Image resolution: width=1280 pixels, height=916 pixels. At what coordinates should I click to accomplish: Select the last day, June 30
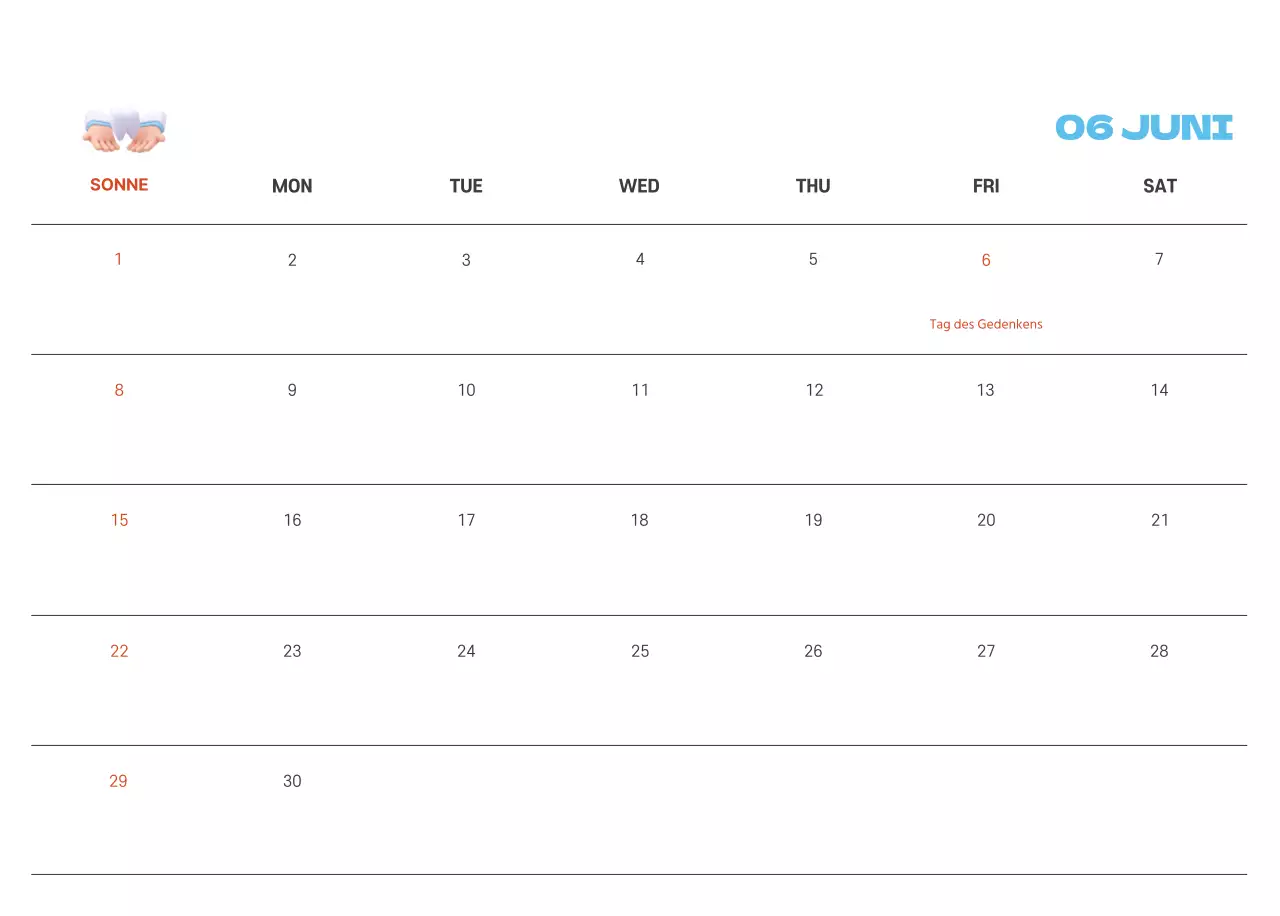292,781
